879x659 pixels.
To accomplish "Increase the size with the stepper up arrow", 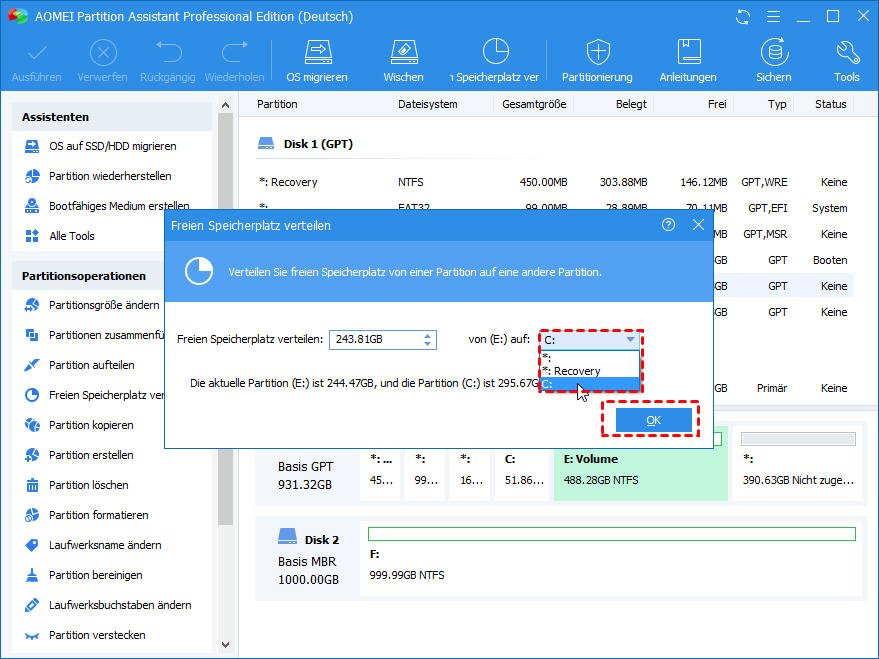I will 429,336.
